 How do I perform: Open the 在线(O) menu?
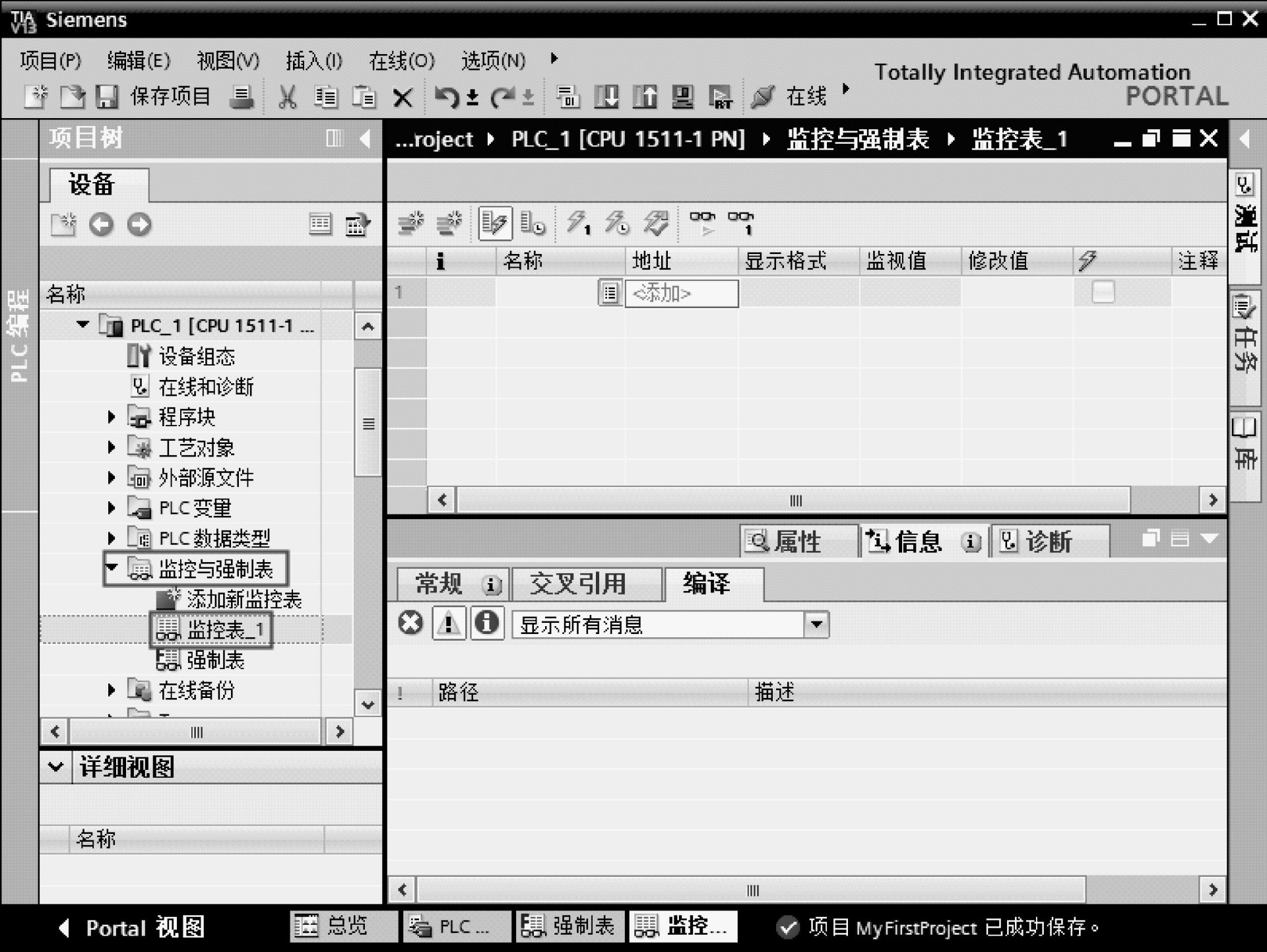(402, 61)
